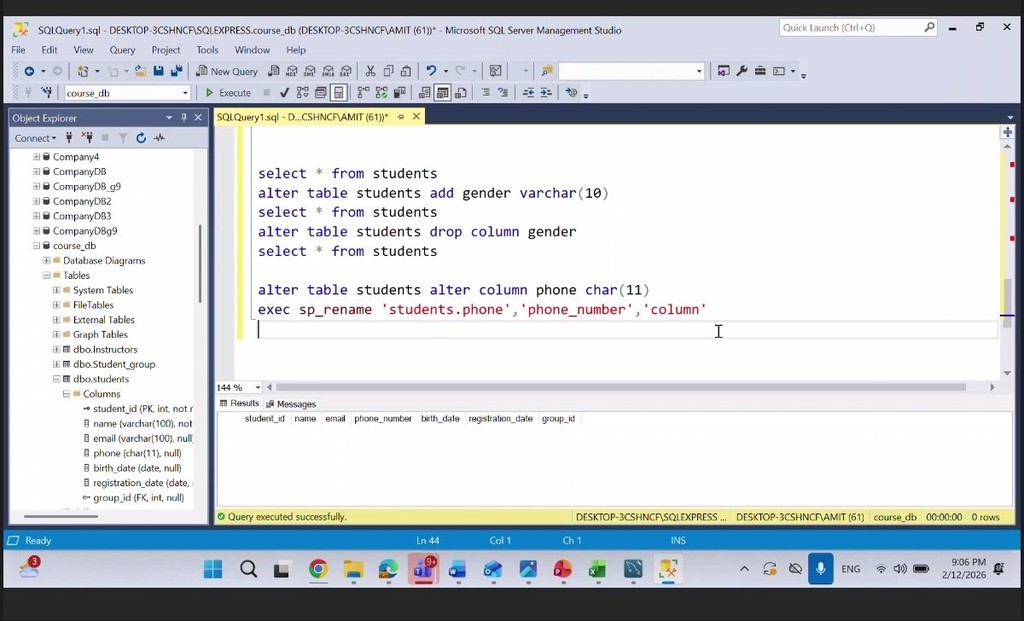This screenshot has height=621, width=1024.
Task: Click the Undo arrow in toolbar
Action: (x=431, y=71)
